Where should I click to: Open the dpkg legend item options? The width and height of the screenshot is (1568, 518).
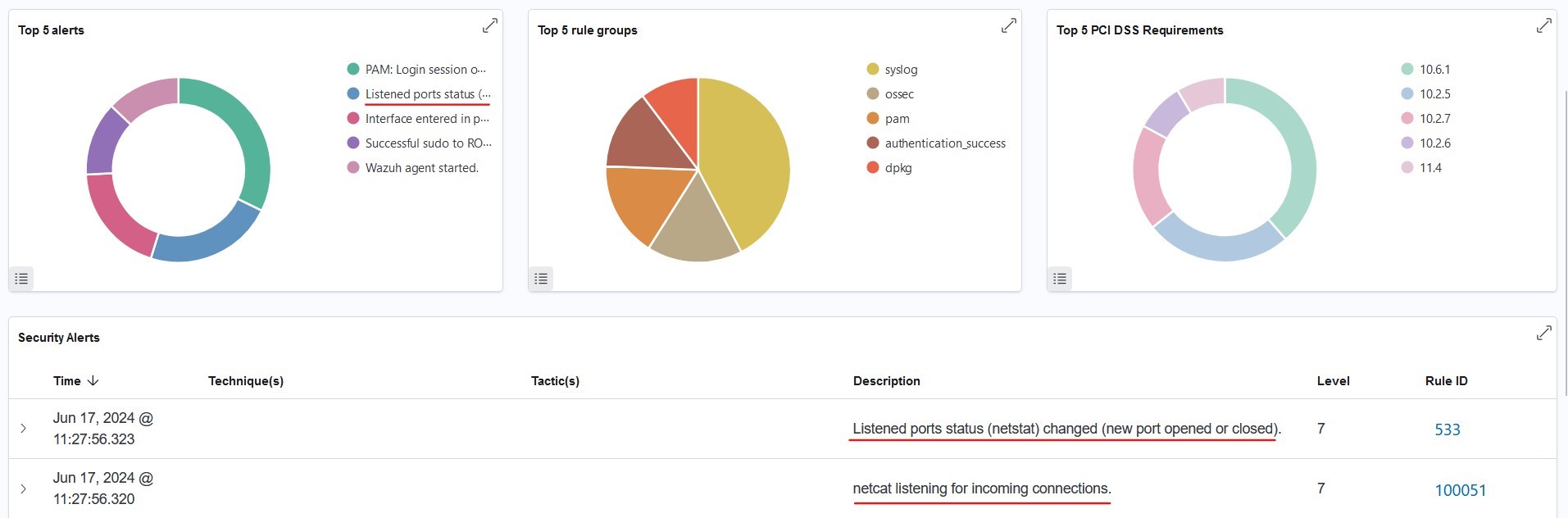click(898, 168)
